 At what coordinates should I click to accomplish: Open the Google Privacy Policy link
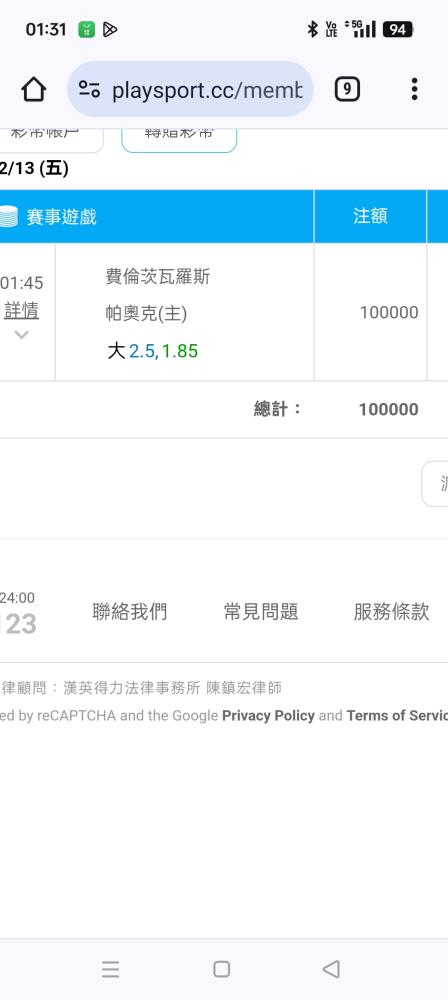(268, 716)
